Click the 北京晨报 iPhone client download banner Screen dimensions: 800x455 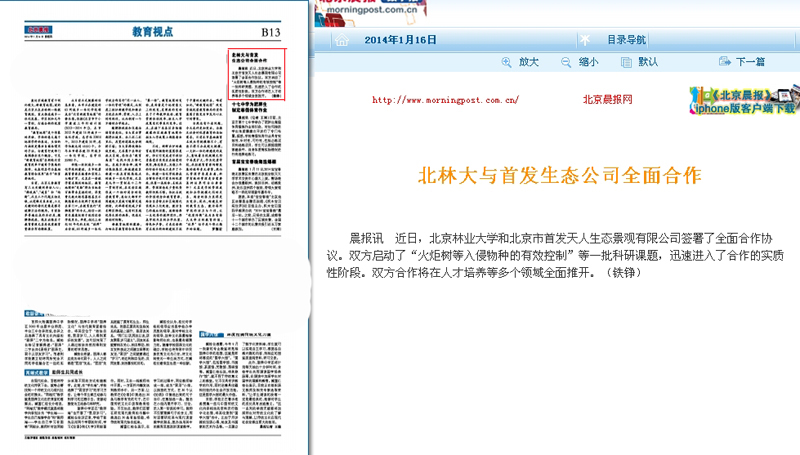point(744,100)
